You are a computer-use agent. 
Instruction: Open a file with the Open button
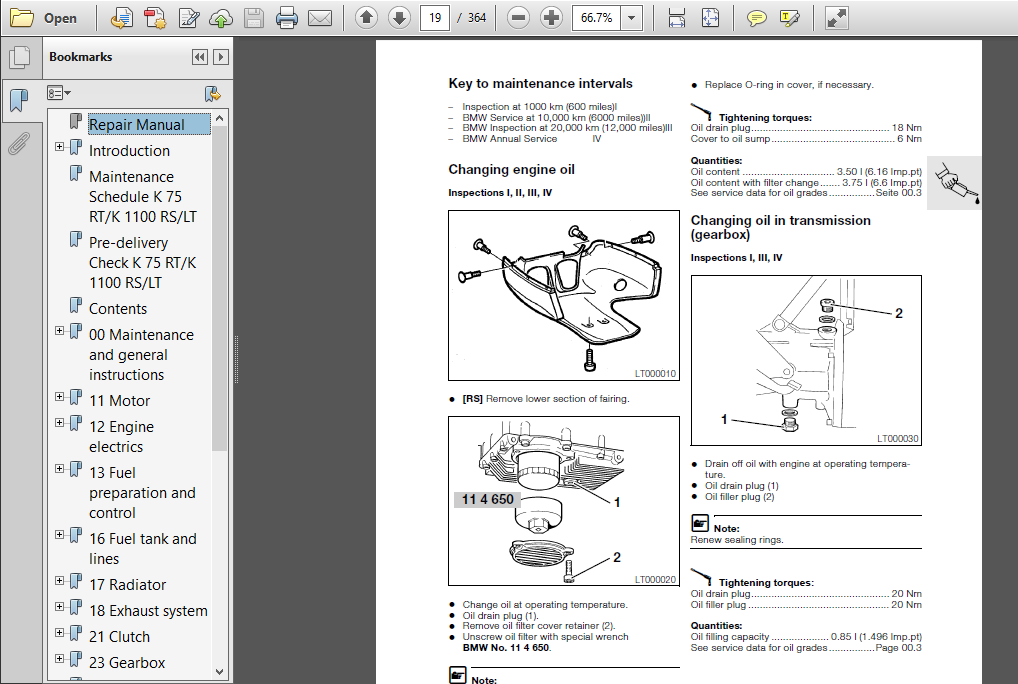[43, 18]
